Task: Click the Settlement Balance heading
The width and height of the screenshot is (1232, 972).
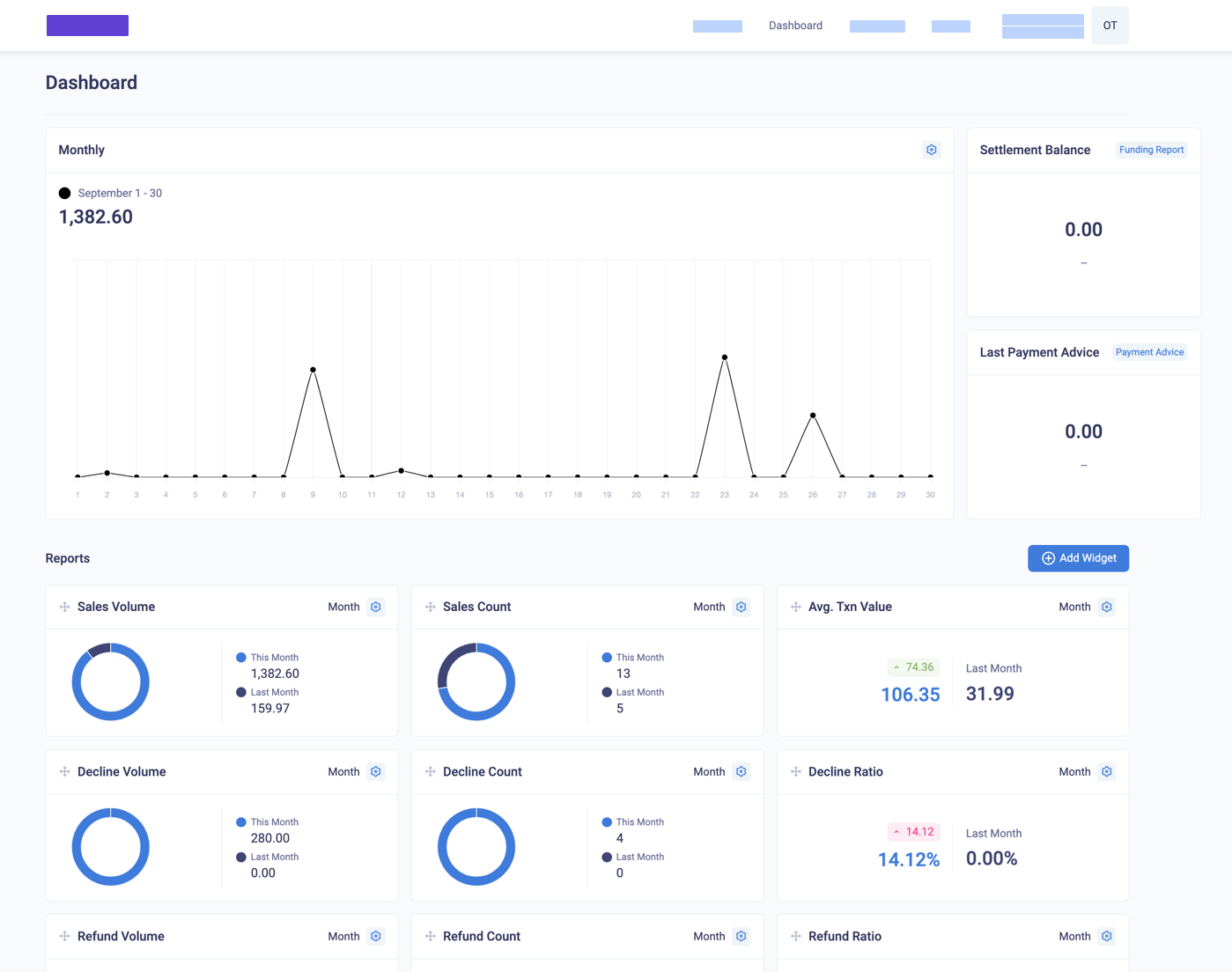Action: [1035, 150]
